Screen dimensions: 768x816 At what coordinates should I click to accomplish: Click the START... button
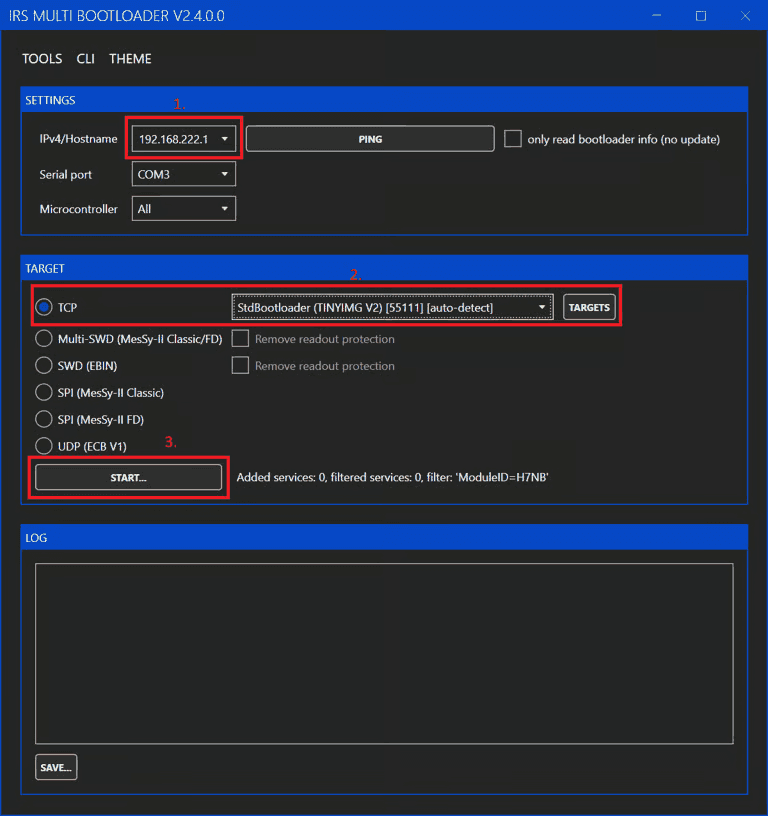point(129,477)
